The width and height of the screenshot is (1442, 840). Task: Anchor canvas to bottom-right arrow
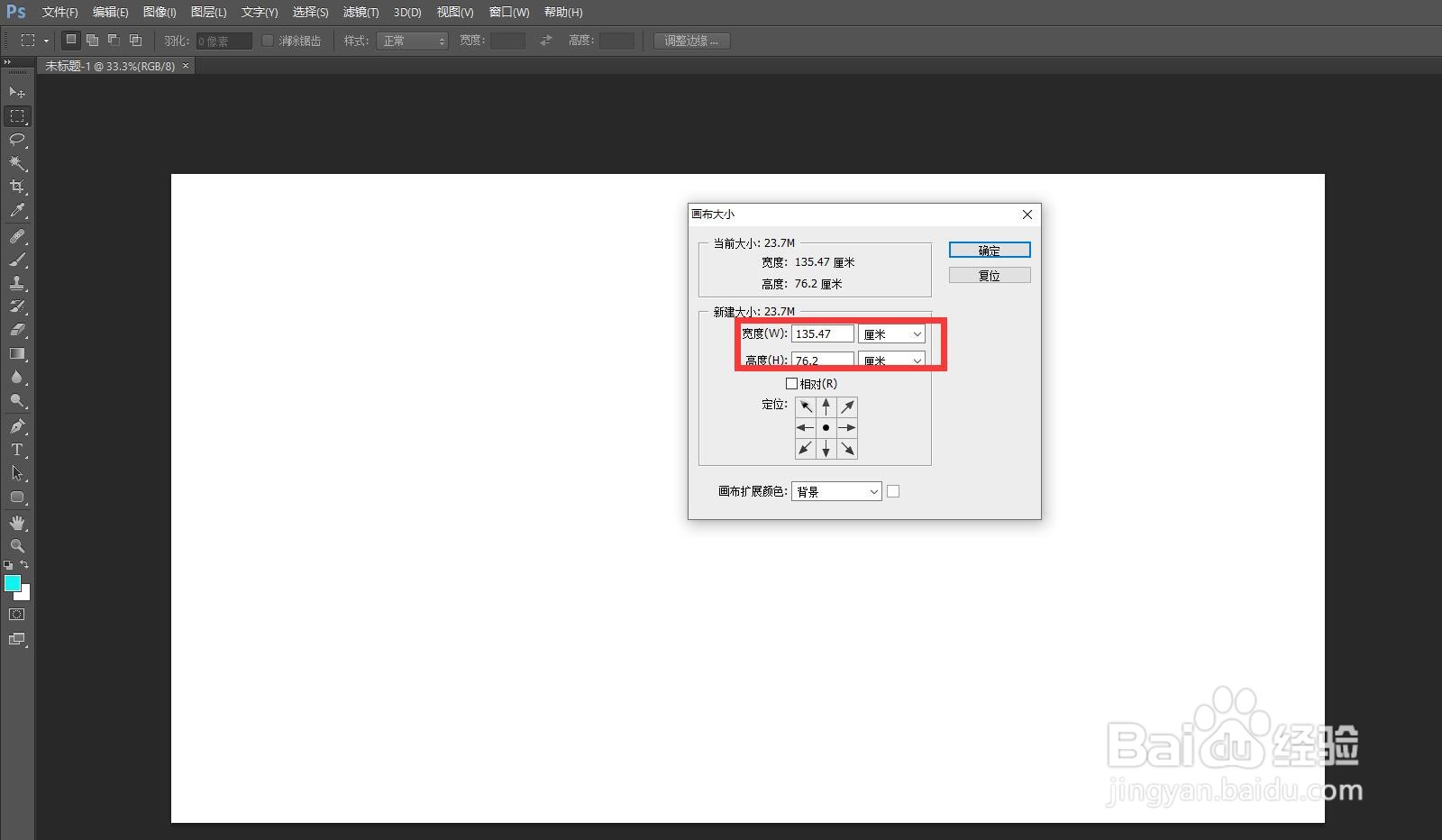point(847,448)
